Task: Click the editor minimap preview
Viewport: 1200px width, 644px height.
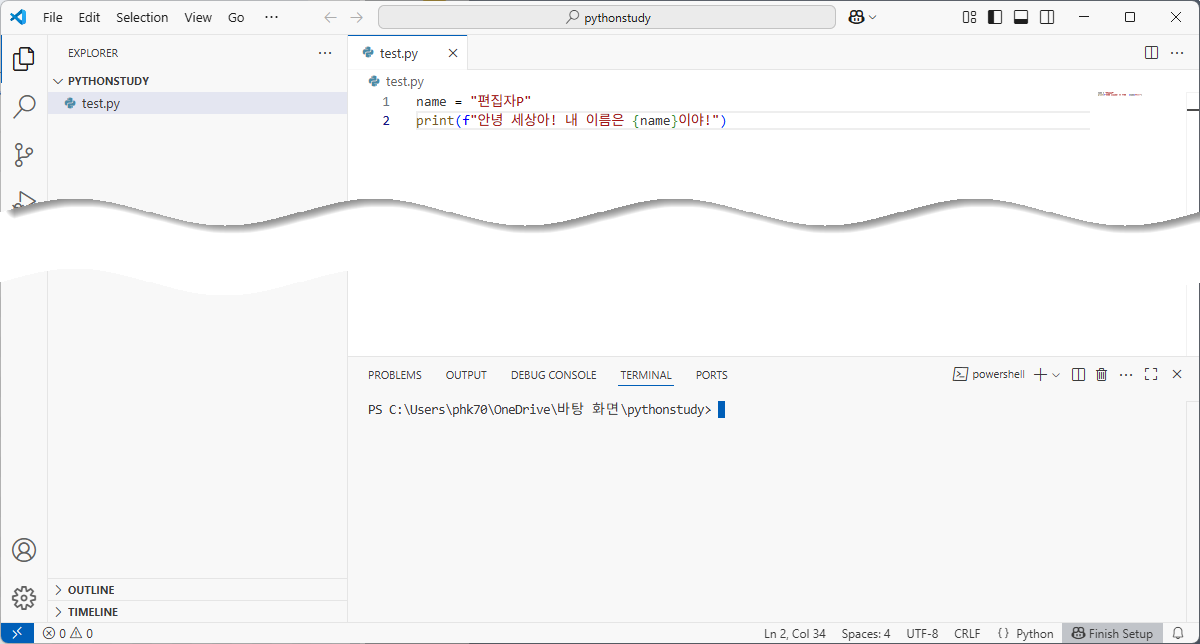Action: click(1119, 94)
